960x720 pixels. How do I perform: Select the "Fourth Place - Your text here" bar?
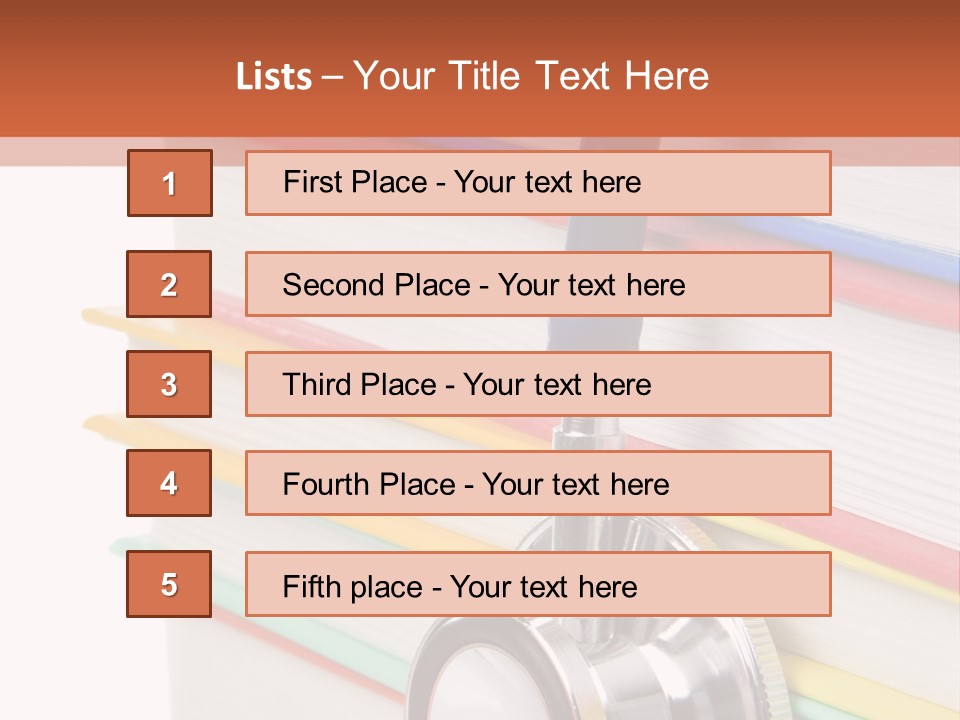coord(538,483)
